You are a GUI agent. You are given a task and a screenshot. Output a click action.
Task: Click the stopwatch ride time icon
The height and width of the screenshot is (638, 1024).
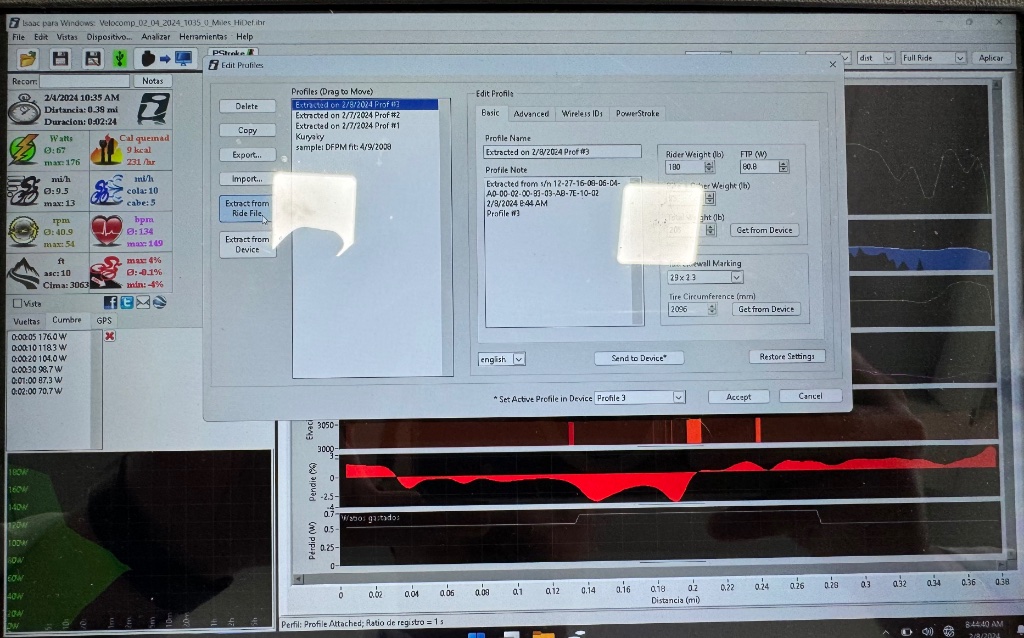tap(24, 109)
